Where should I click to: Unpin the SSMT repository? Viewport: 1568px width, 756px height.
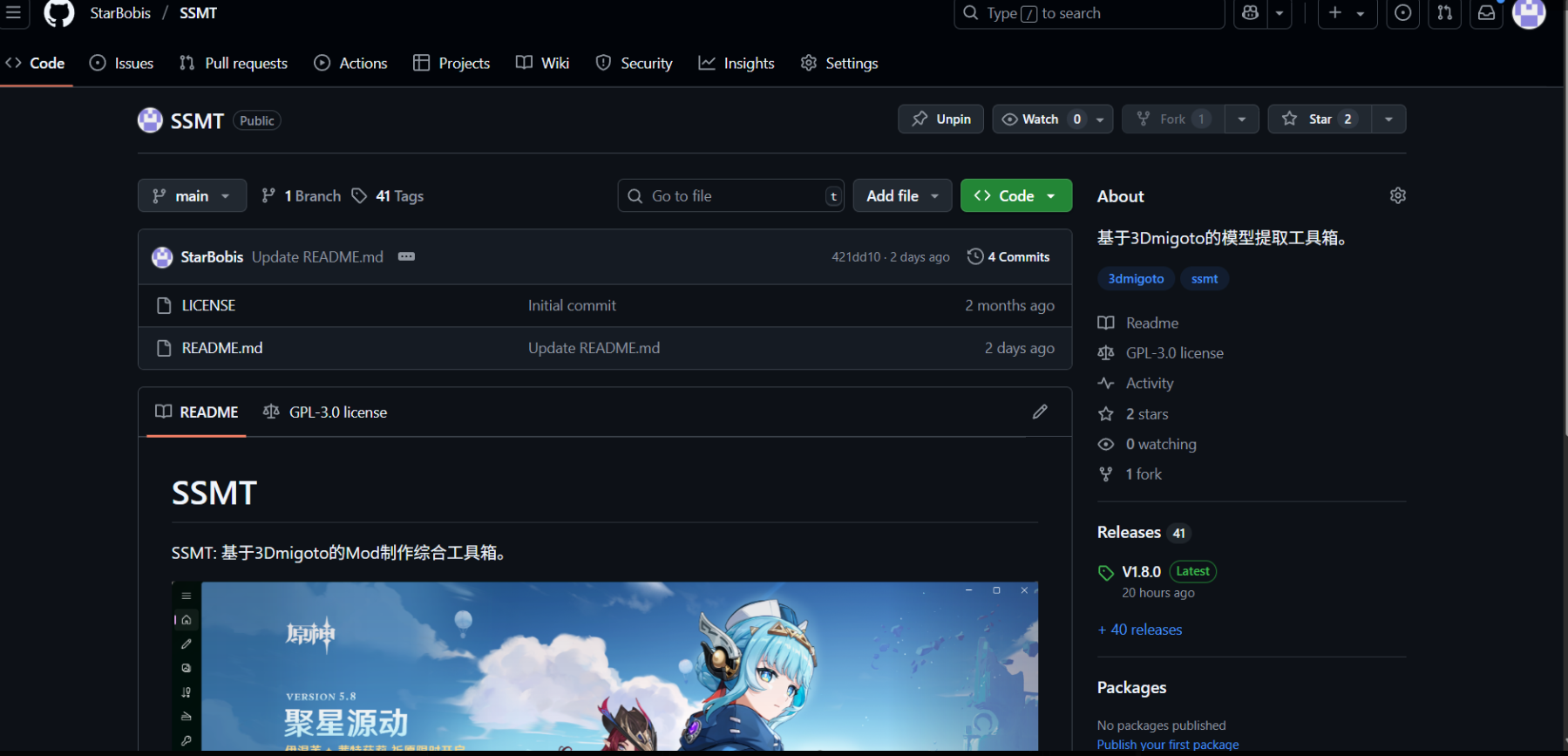click(940, 119)
